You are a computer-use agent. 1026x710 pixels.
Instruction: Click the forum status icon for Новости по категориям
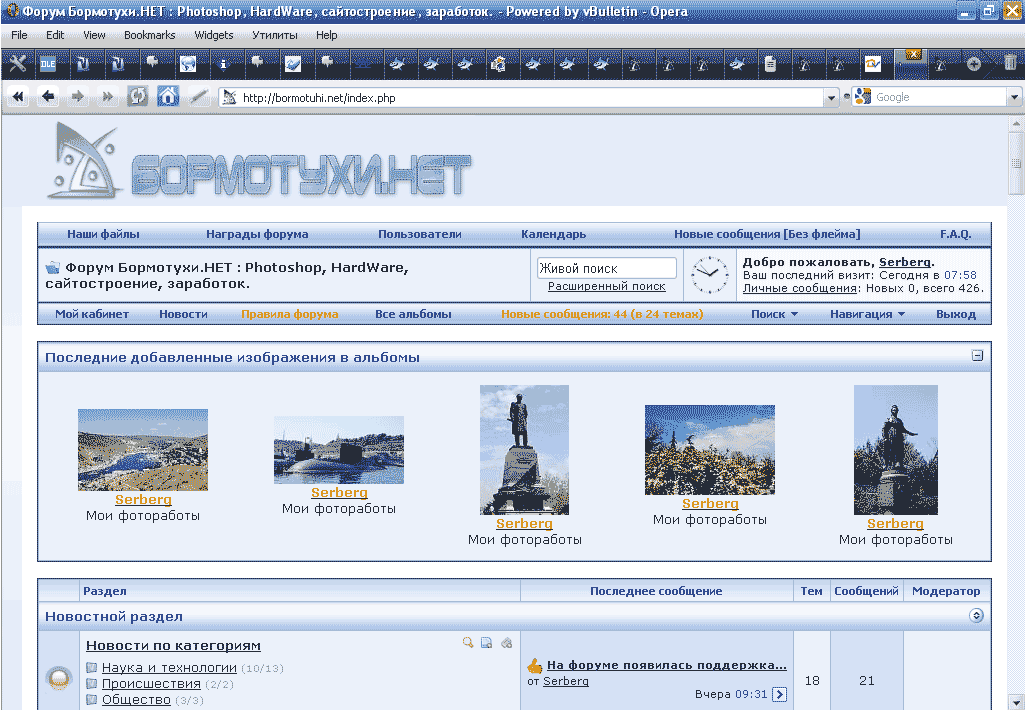click(x=59, y=677)
